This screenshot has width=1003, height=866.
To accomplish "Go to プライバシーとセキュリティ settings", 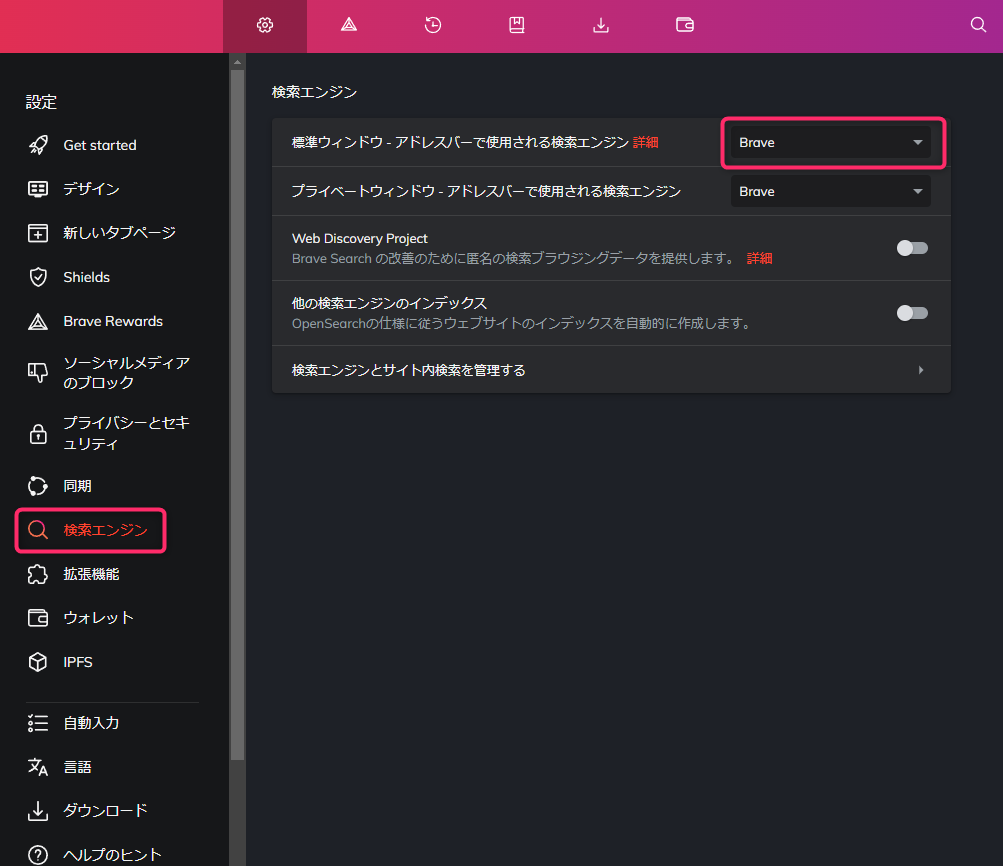I will 125,433.
